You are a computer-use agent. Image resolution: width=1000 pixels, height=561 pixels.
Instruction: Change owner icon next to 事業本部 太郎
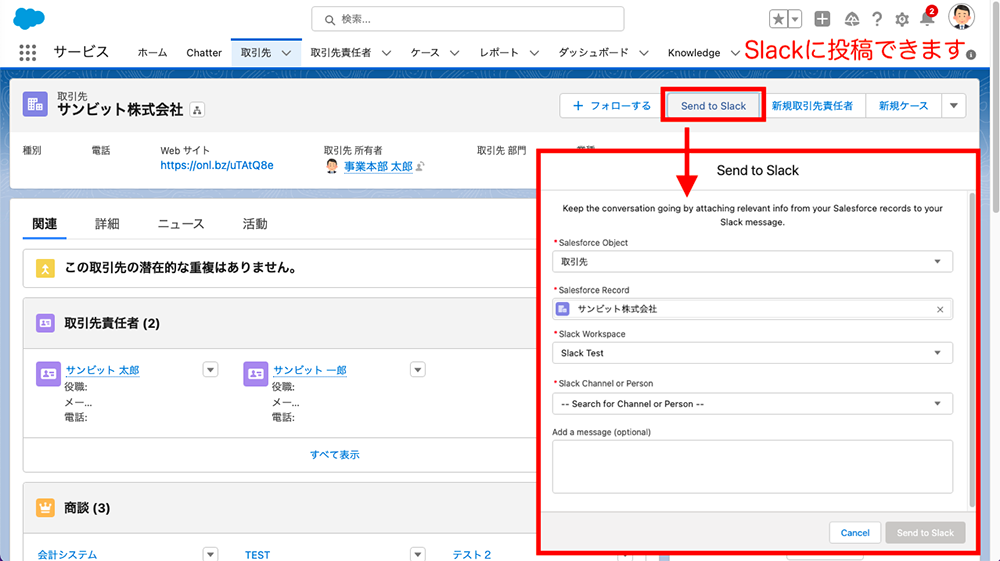pyautogui.click(x=420, y=166)
